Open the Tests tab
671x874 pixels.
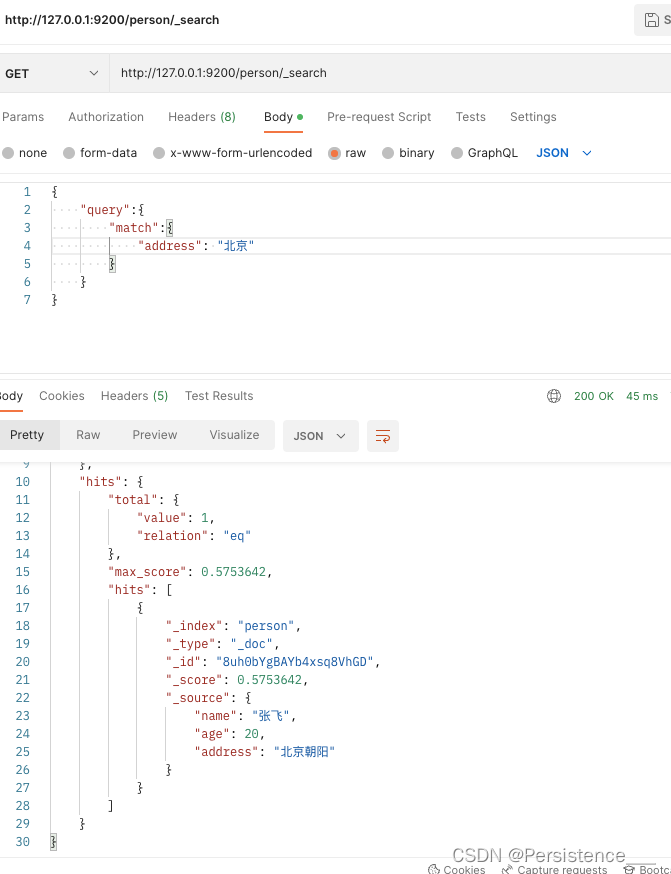click(470, 117)
